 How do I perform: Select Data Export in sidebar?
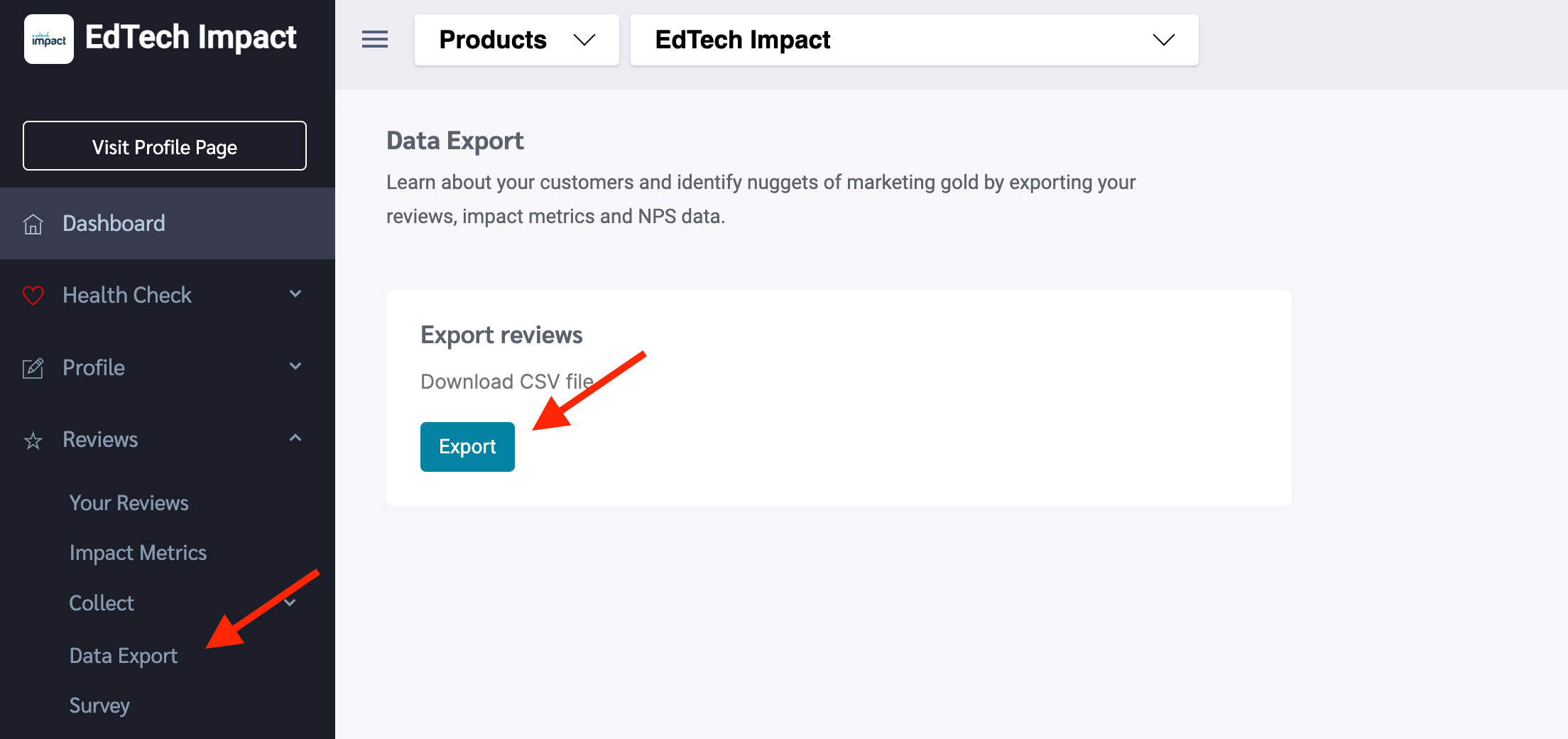click(x=124, y=655)
